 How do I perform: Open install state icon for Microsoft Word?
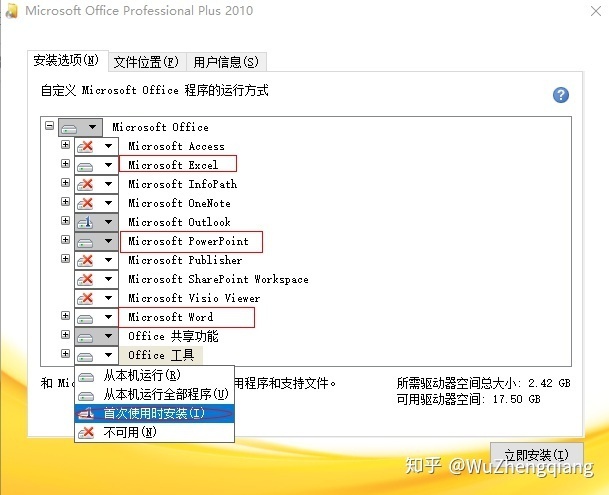(85, 317)
